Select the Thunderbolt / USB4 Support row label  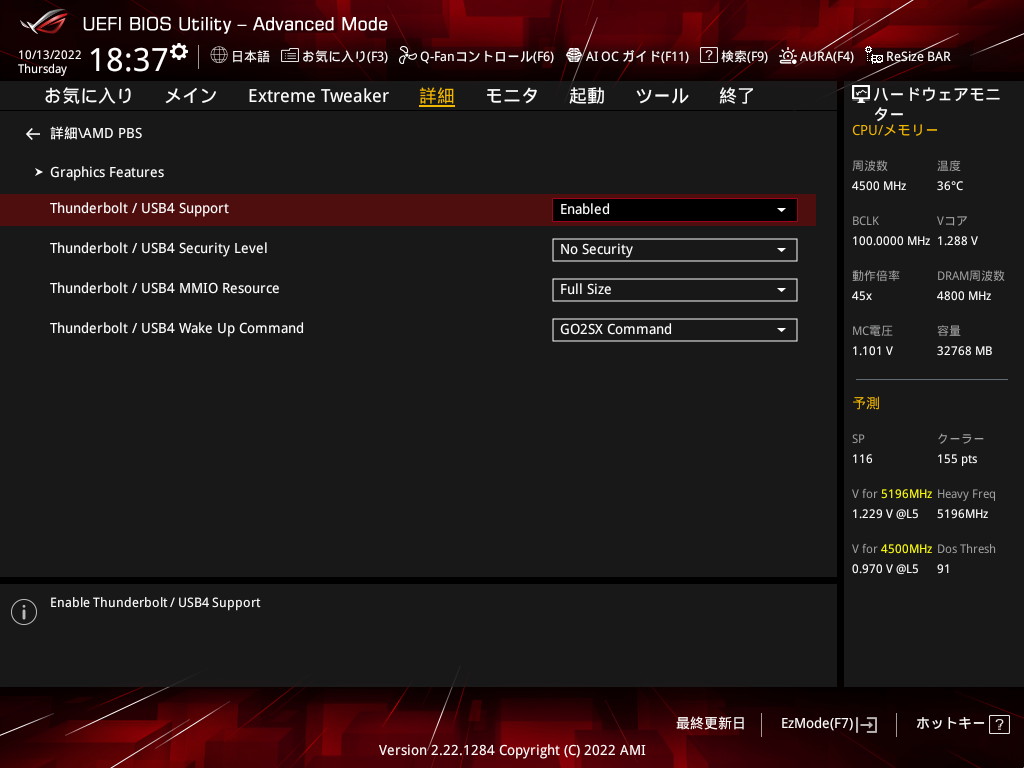pos(139,209)
